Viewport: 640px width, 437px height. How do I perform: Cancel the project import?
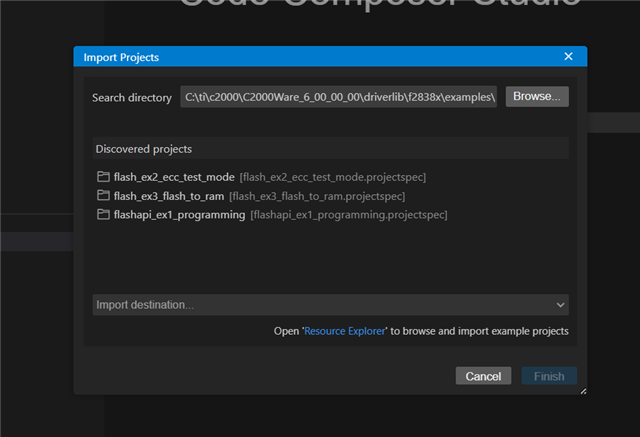click(x=483, y=376)
